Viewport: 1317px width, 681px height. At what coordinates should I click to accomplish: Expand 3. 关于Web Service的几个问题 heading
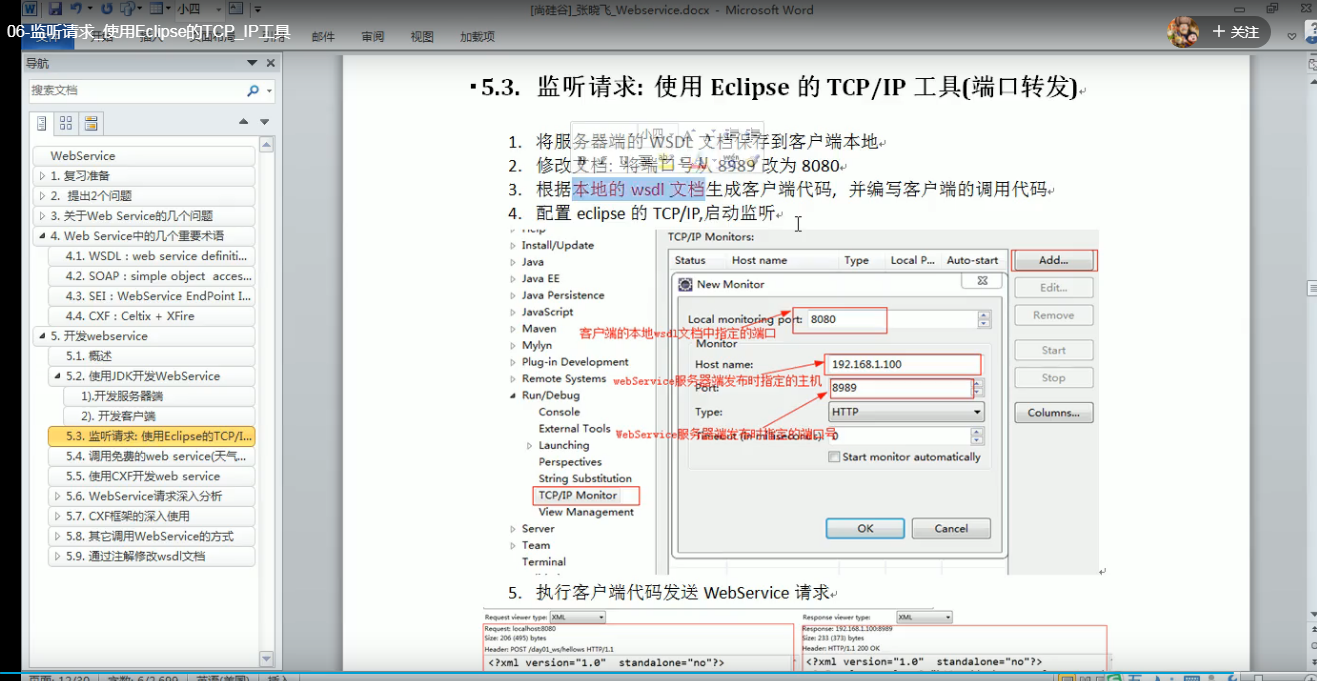(x=42, y=216)
